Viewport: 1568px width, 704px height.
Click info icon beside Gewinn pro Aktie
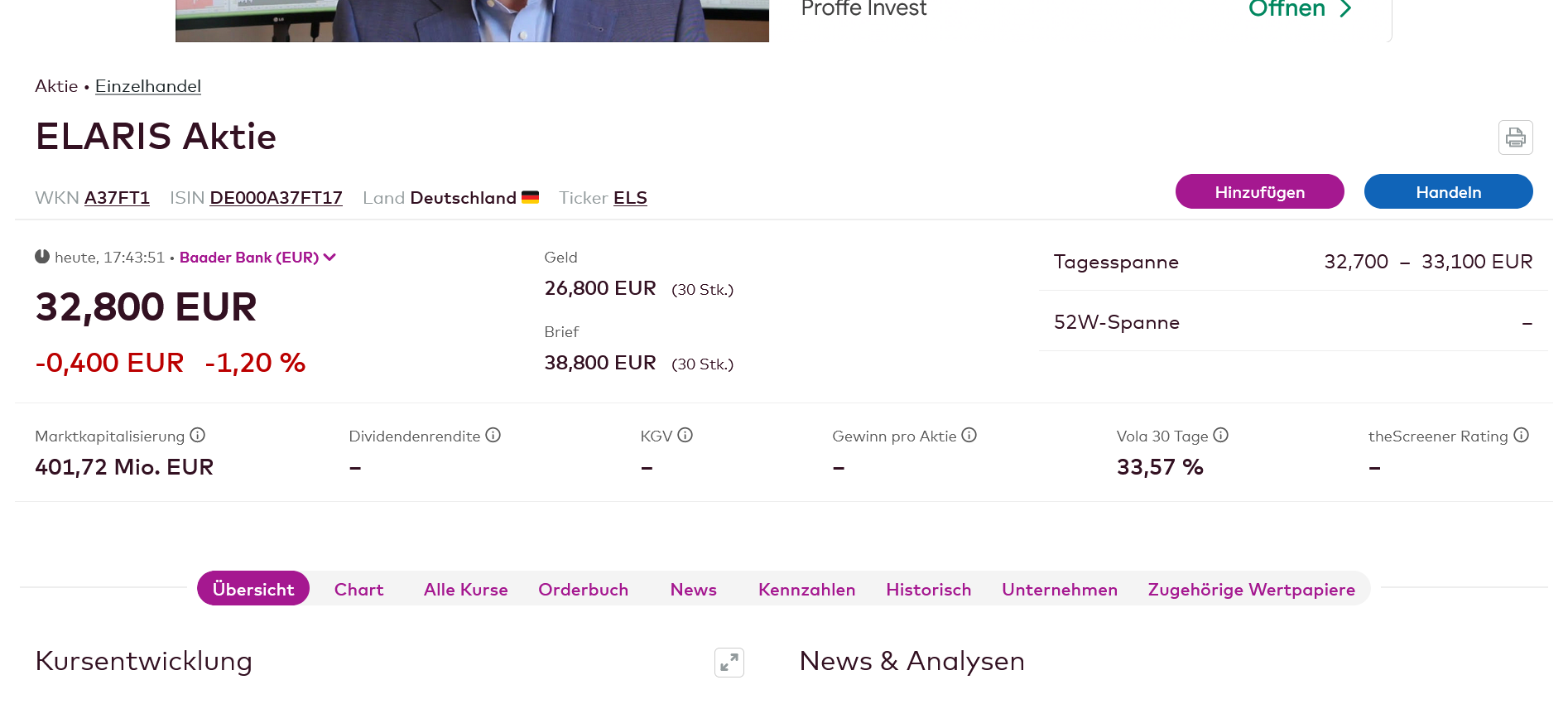[x=969, y=435]
